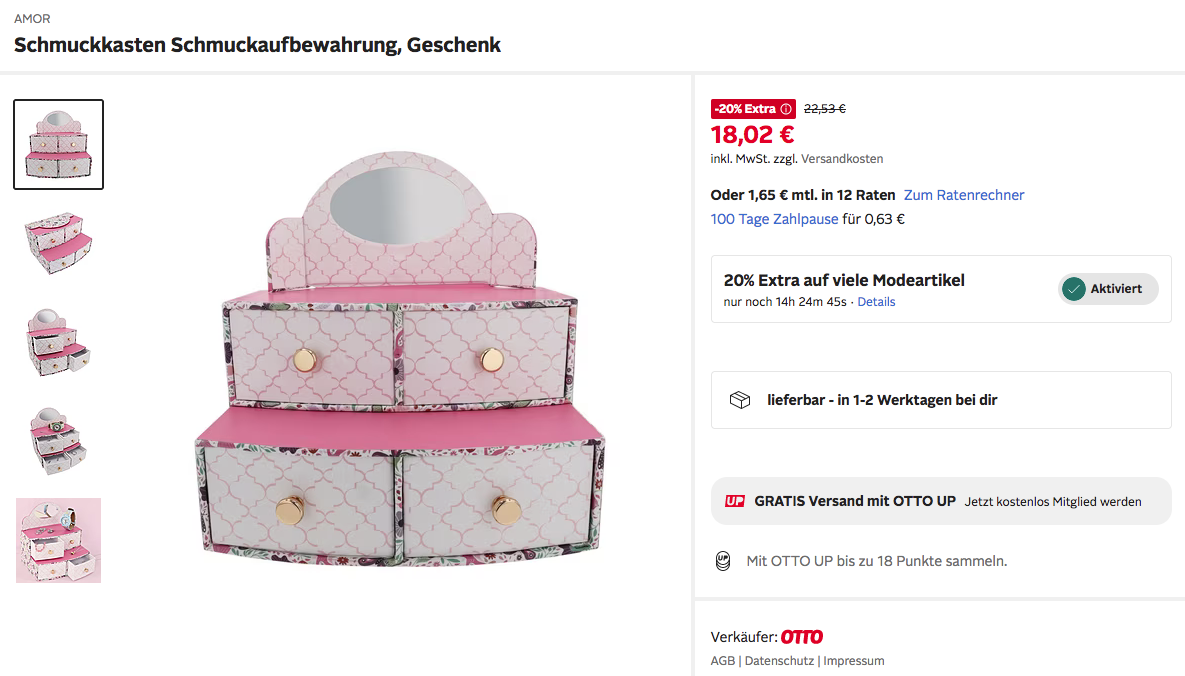Open the Impressum link

[x=854, y=661]
